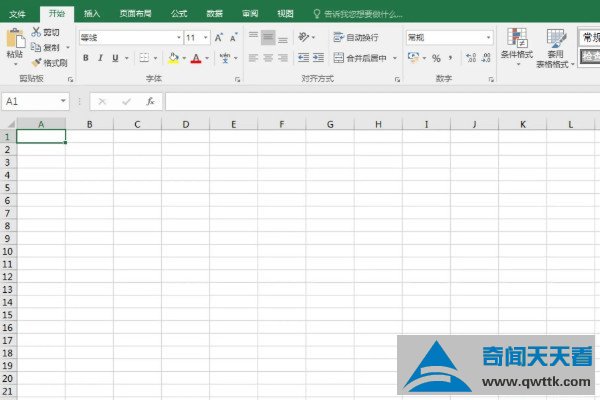
Task: Increase font size with the larger A icon
Action: [218, 37]
